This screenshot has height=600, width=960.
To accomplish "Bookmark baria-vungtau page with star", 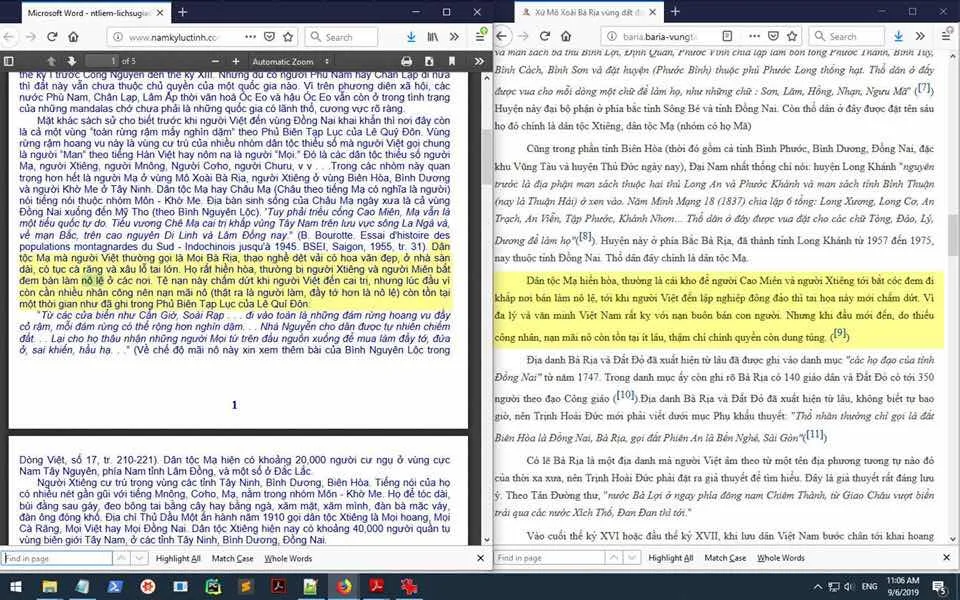I will [792, 36].
